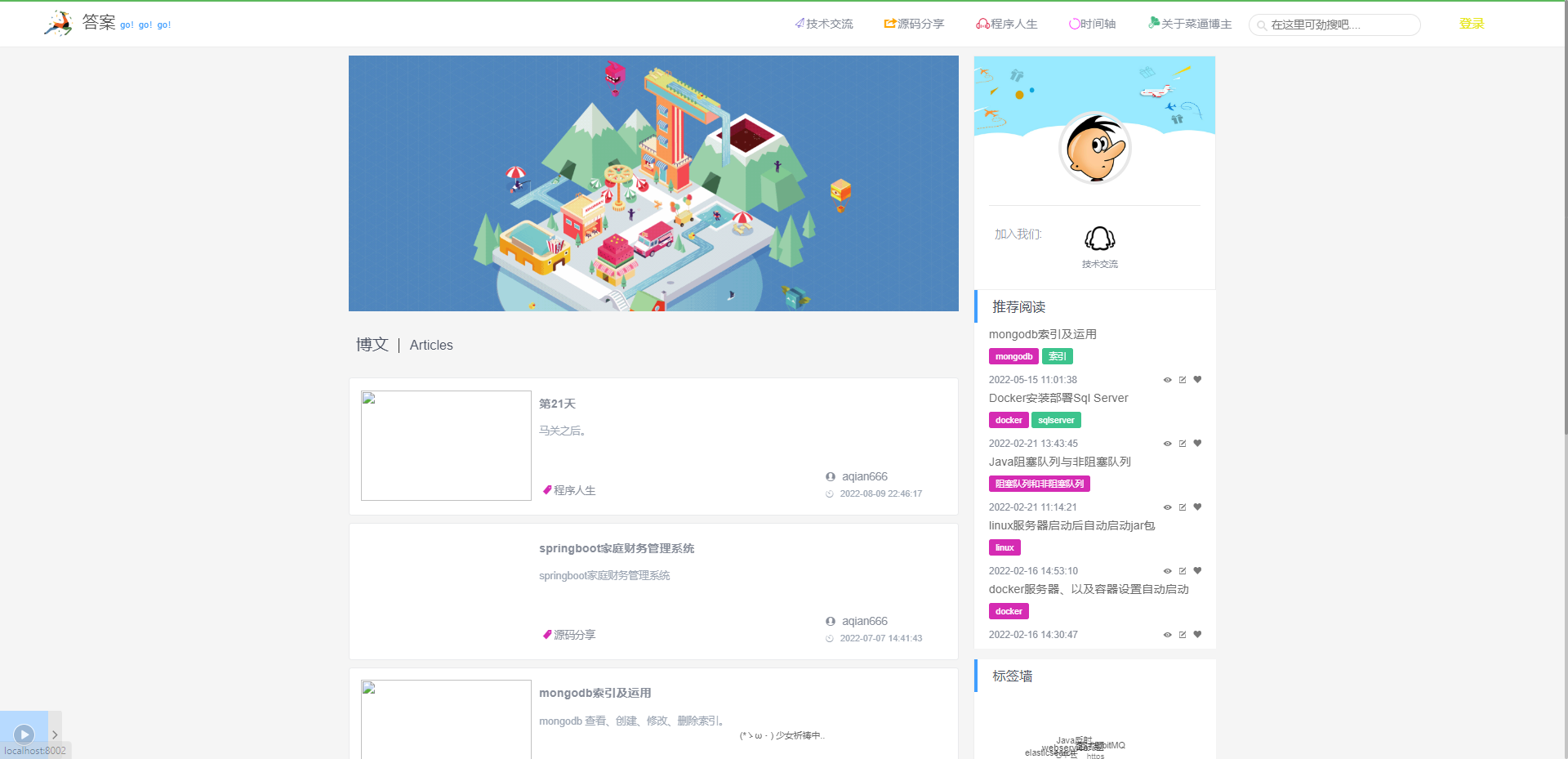Image resolution: width=1568 pixels, height=759 pixels.
Task: Open the mongodb索引及运用 article in the main list
Action: coord(595,693)
